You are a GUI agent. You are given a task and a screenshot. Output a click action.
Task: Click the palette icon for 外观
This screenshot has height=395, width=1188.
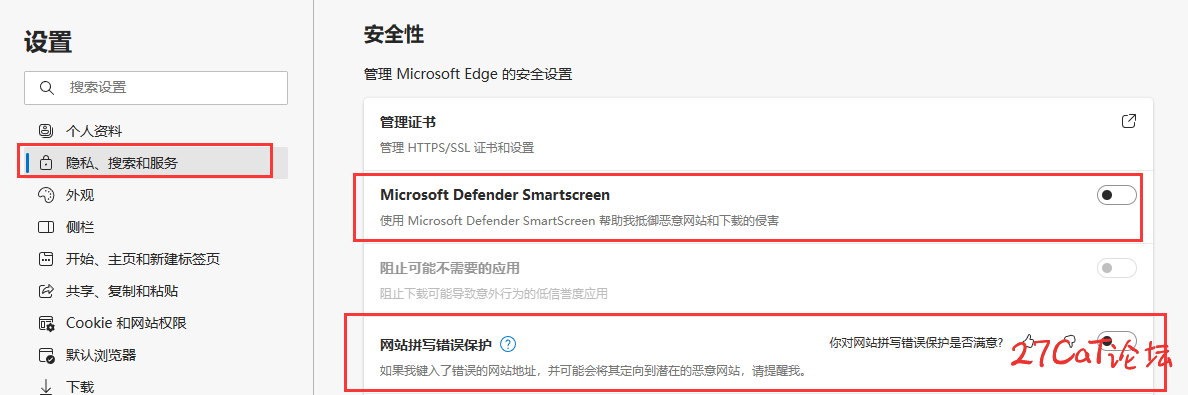tap(46, 195)
